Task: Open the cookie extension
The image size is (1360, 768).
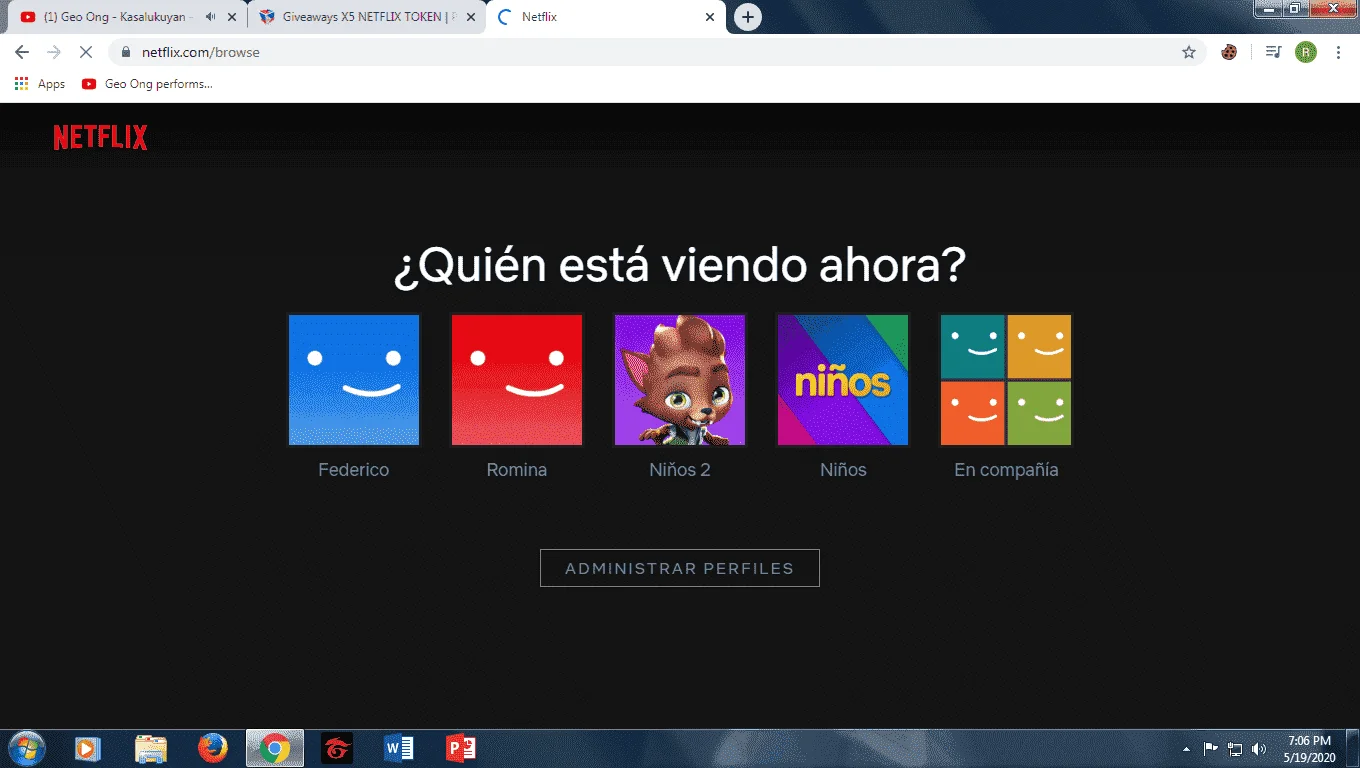Action: [1229, 52]
